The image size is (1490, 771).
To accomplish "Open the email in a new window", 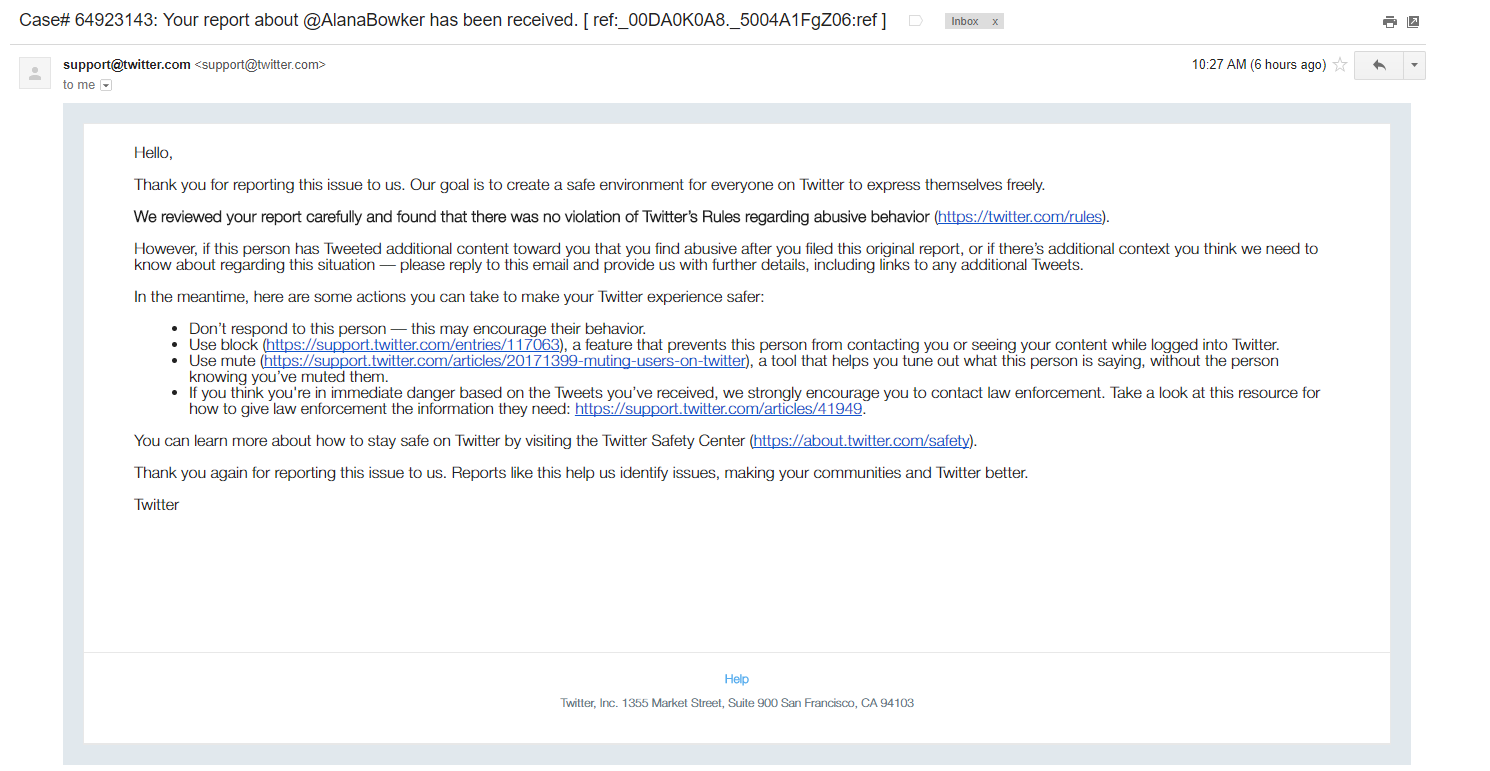I will pyautogui.click(x=1413, y=22).
